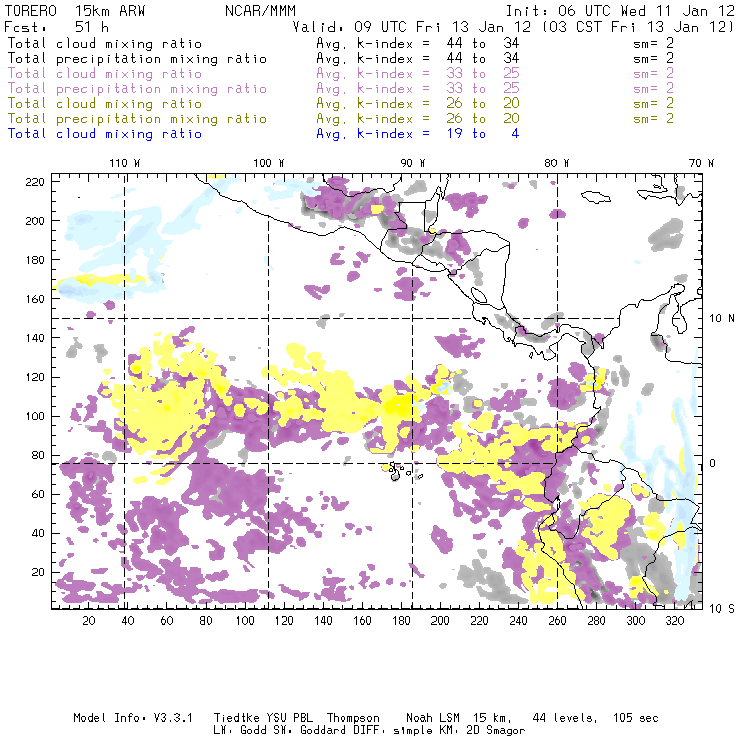Click the y-axis tick label '40'
Viewport: 740px width, 740px height.
click(38, 533)
